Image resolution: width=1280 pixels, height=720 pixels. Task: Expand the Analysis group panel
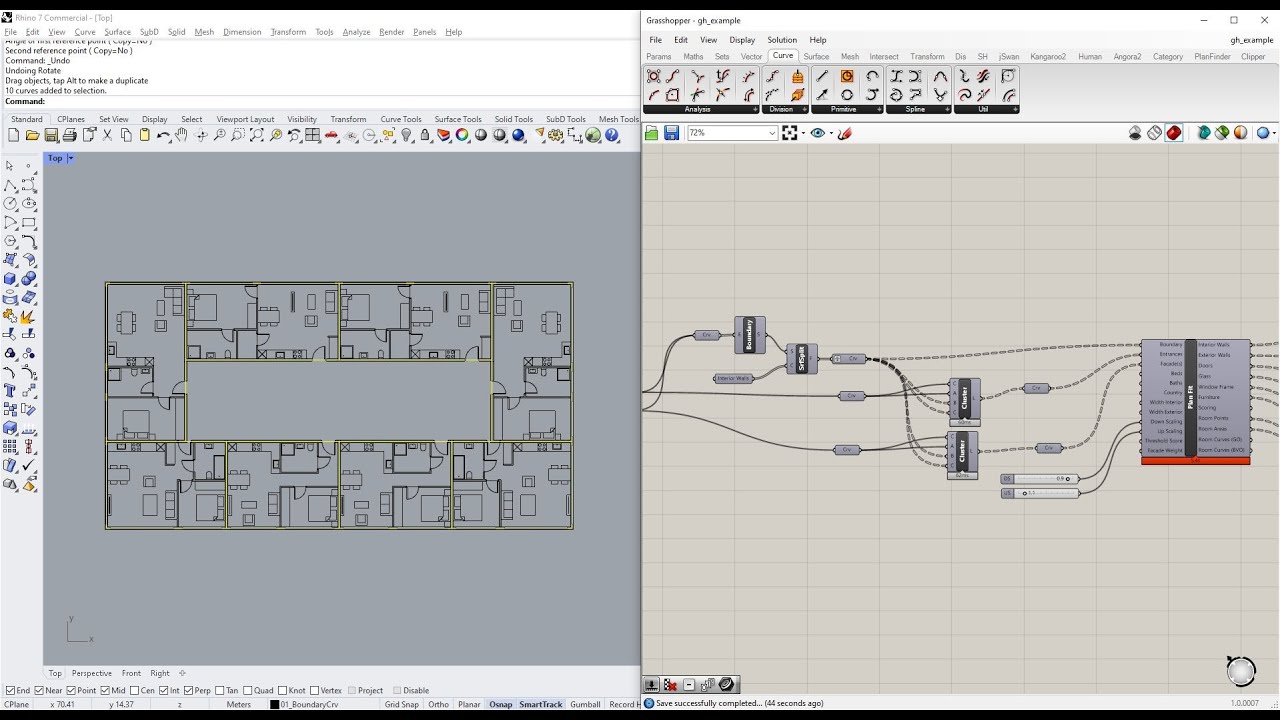coord(755,109)
